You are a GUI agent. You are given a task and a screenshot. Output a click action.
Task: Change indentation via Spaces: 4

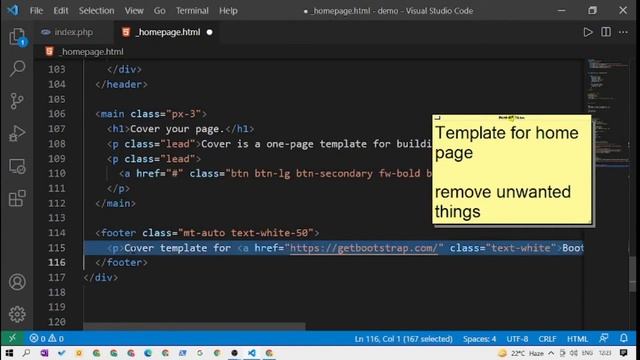(x=479, y=339)
